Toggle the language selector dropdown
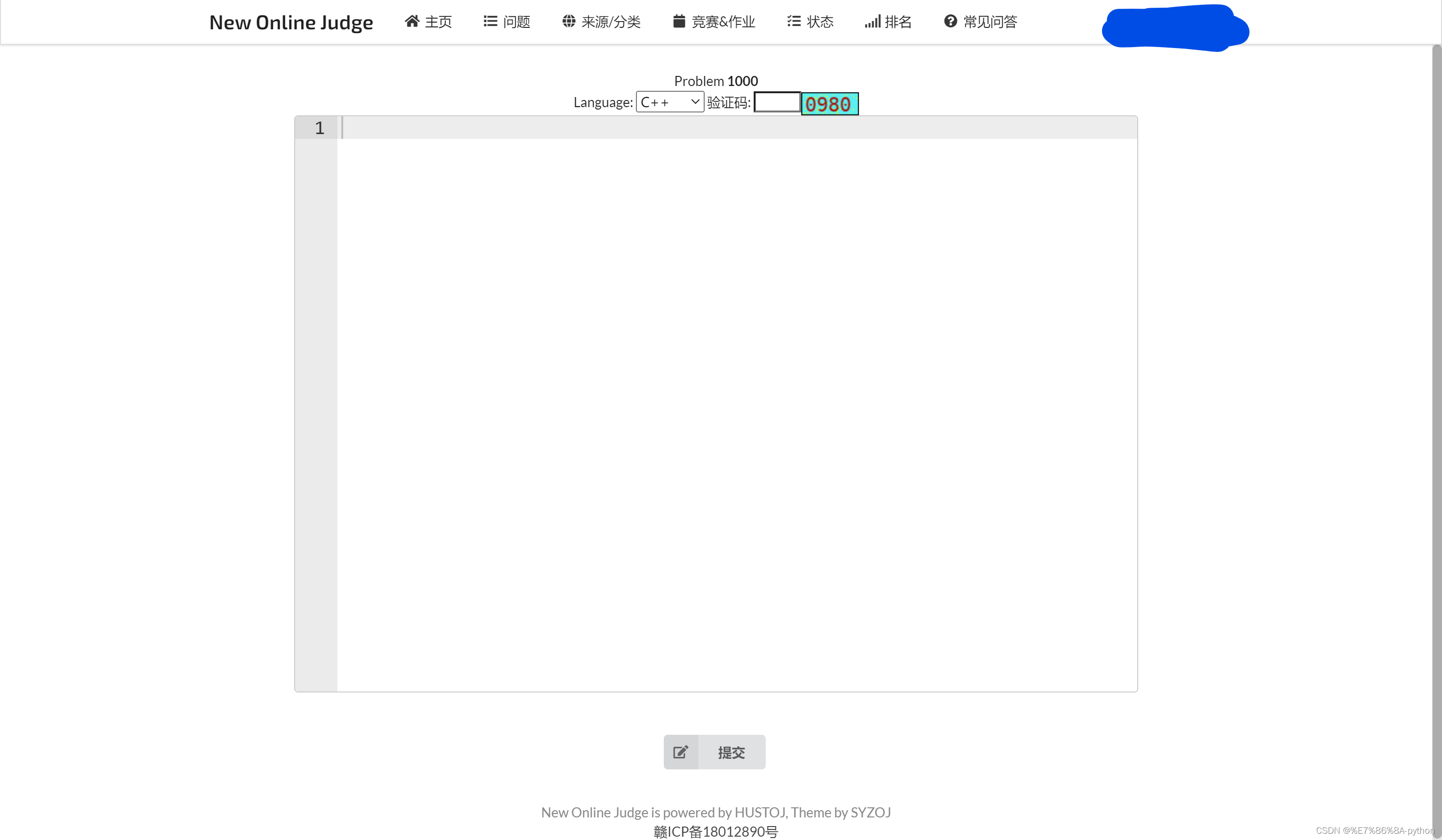The height and width of the screenshot is (840, 1442). 668,101
